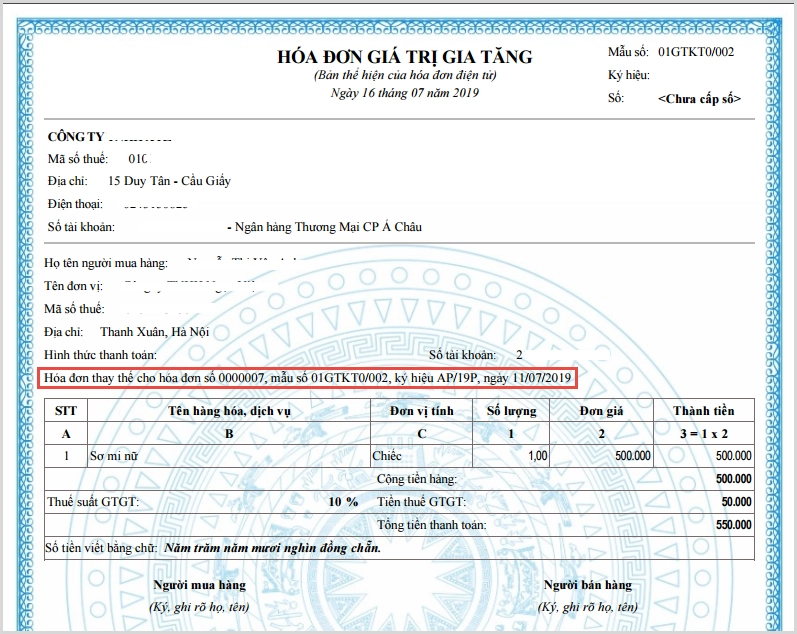Click Ngân hàng Thương Mại CP Á Châu
Screen dimensions: 797x634
coord(330,227)
